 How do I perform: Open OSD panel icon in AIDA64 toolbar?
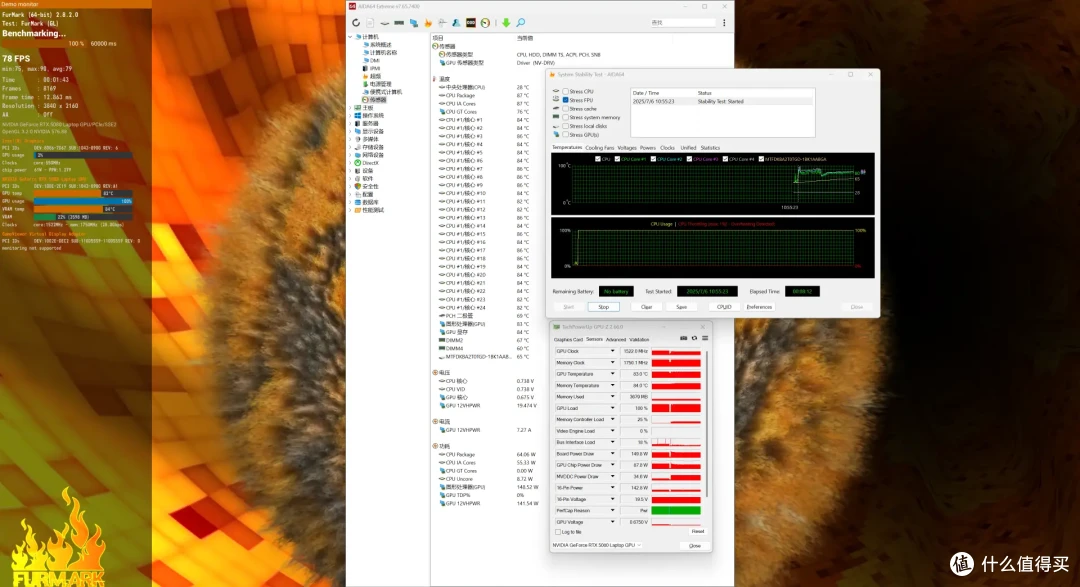click(x=470, y=23)
